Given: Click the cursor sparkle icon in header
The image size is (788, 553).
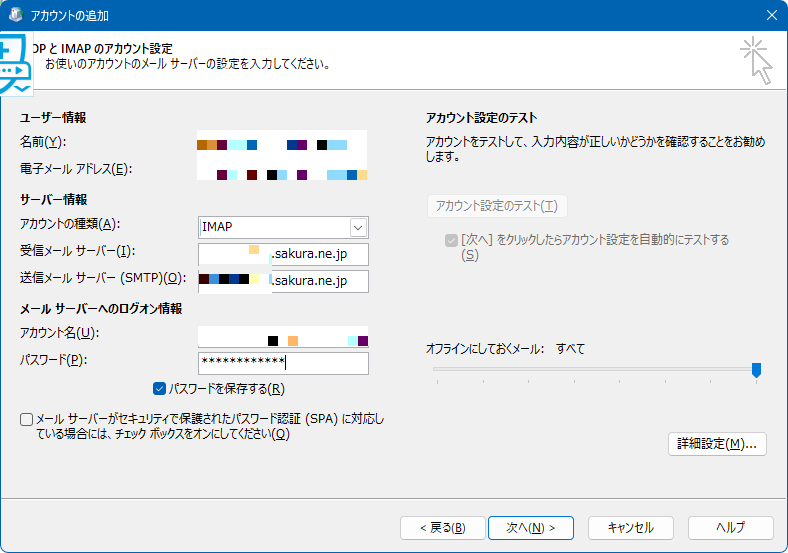Looking at the screenshot, I should pyautogui.click(x=757, y=61).
